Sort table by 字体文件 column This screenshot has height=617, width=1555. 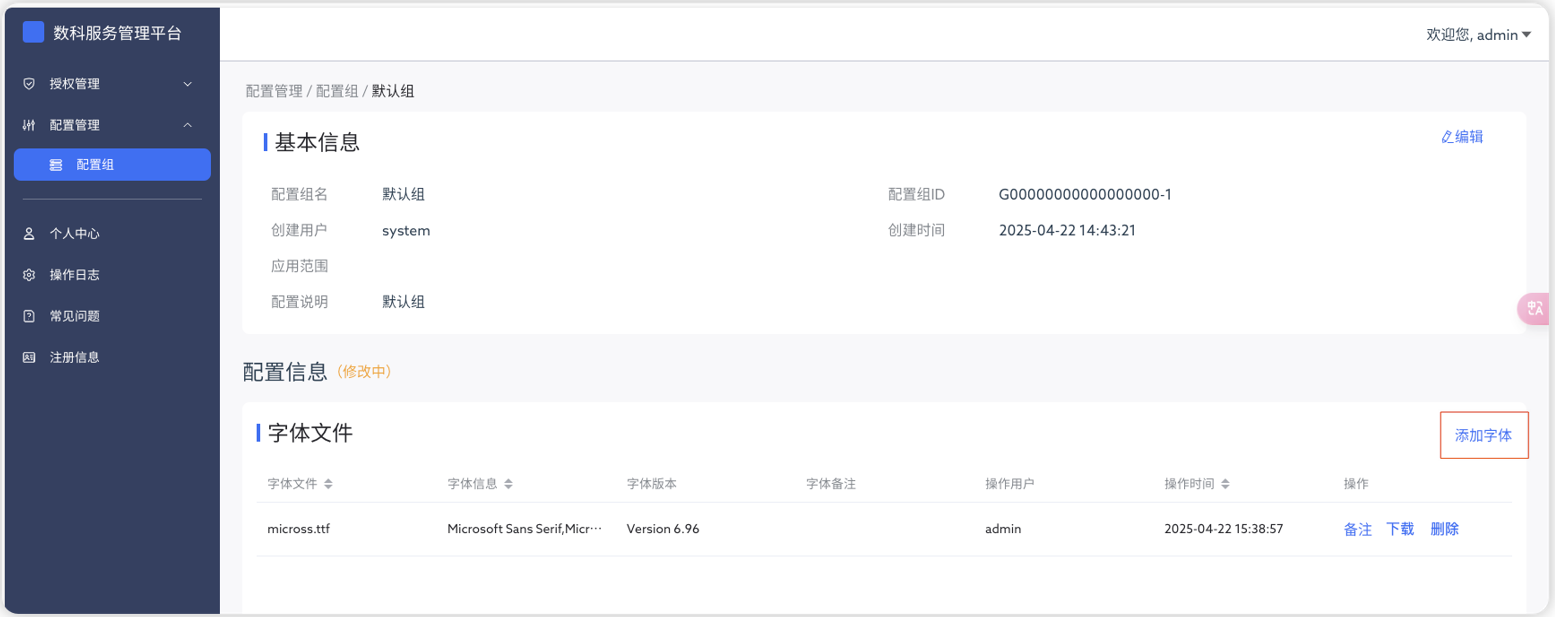(x=328, y=484)
